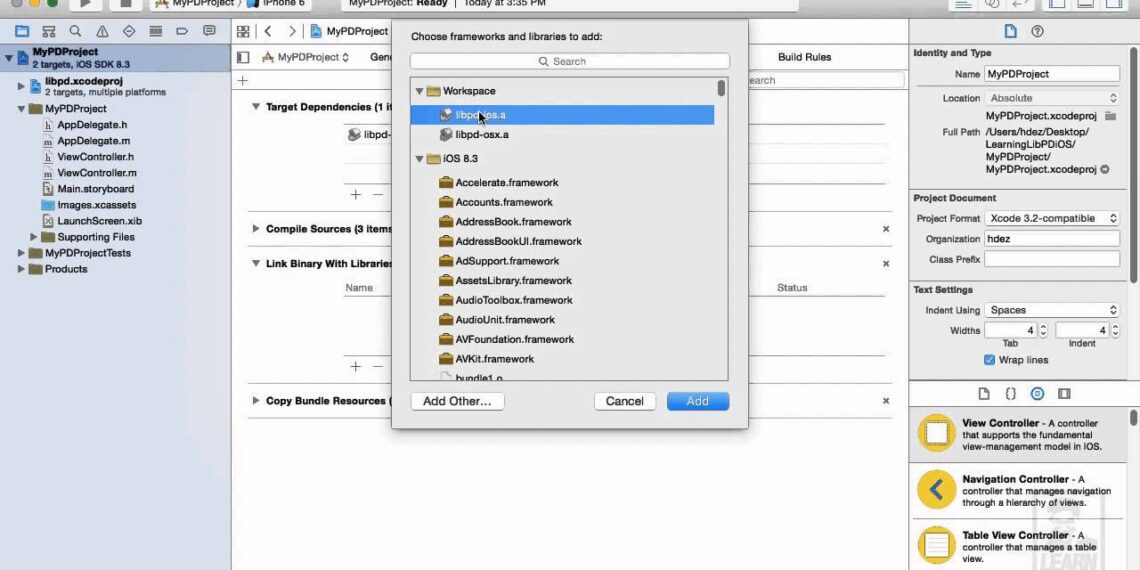Screen dimensions: 1140x570
Task: Delete the Link Binary With Libraries phase
Action: click(x=886, y=264)
